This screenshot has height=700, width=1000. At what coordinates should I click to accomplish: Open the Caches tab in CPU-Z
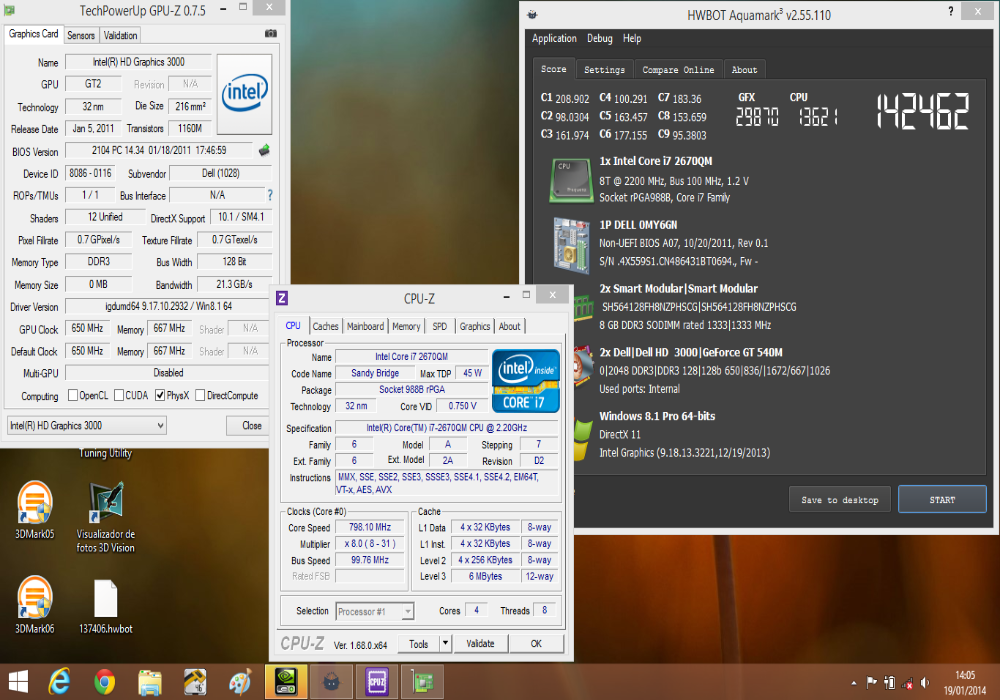325,326
